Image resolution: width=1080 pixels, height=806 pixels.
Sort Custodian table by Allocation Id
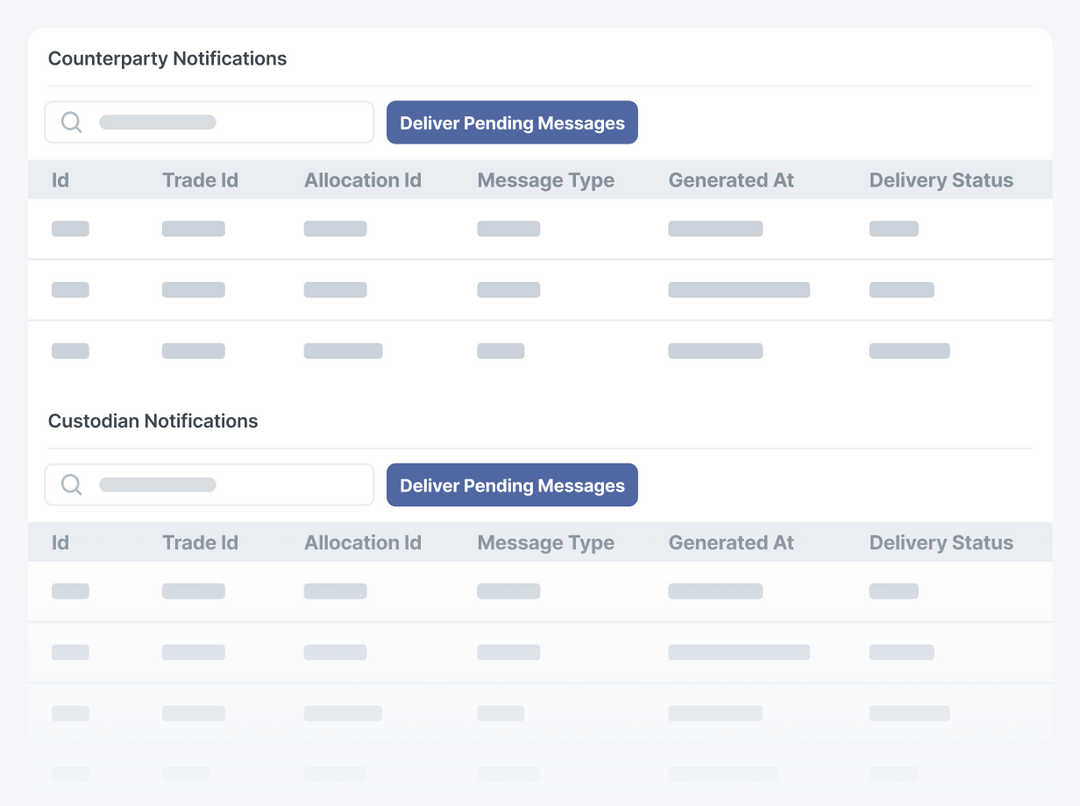tap(363, 543)
